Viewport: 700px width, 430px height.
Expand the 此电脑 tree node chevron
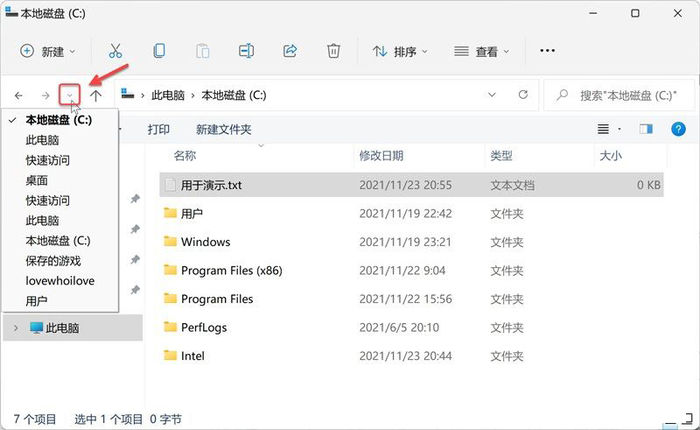pos(15,327)
